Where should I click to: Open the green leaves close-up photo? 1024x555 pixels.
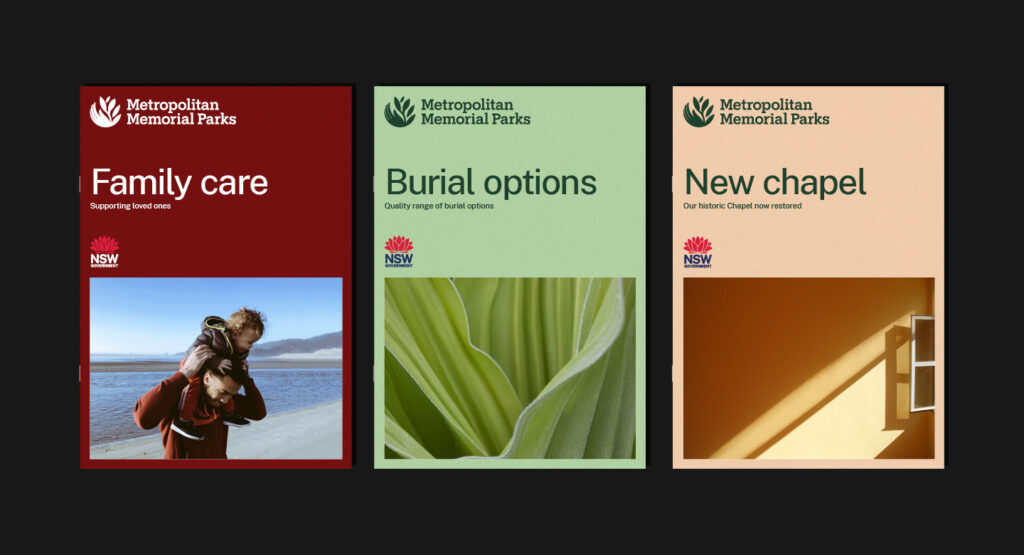pyautogui.click(x=510, y=368)
